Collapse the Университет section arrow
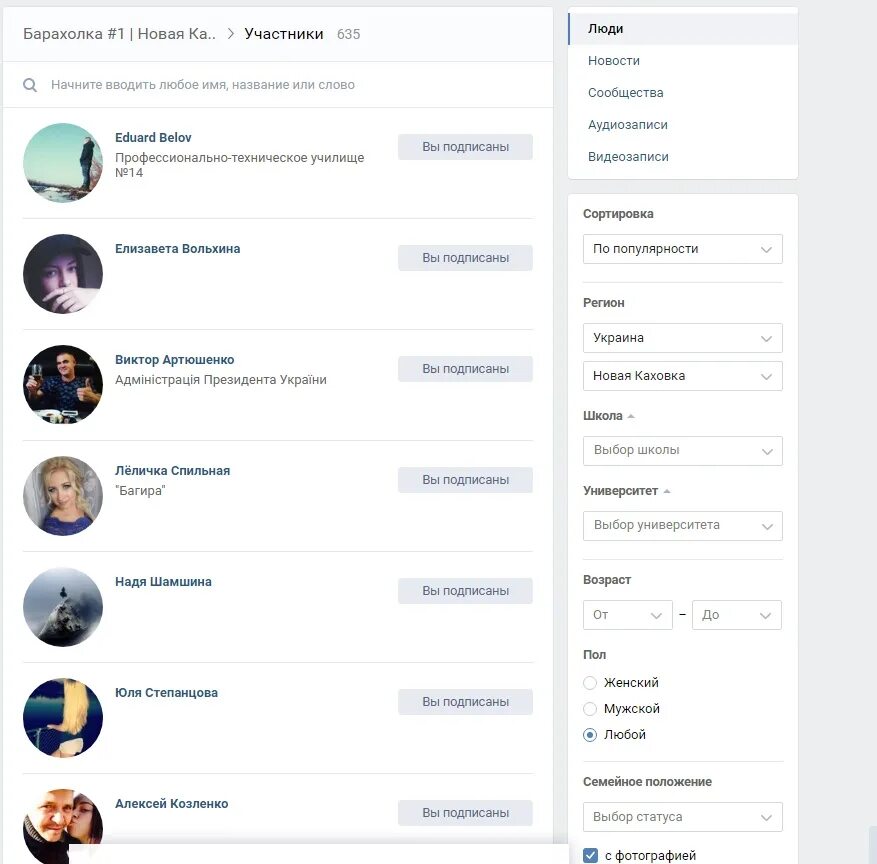 click(667, 491)
